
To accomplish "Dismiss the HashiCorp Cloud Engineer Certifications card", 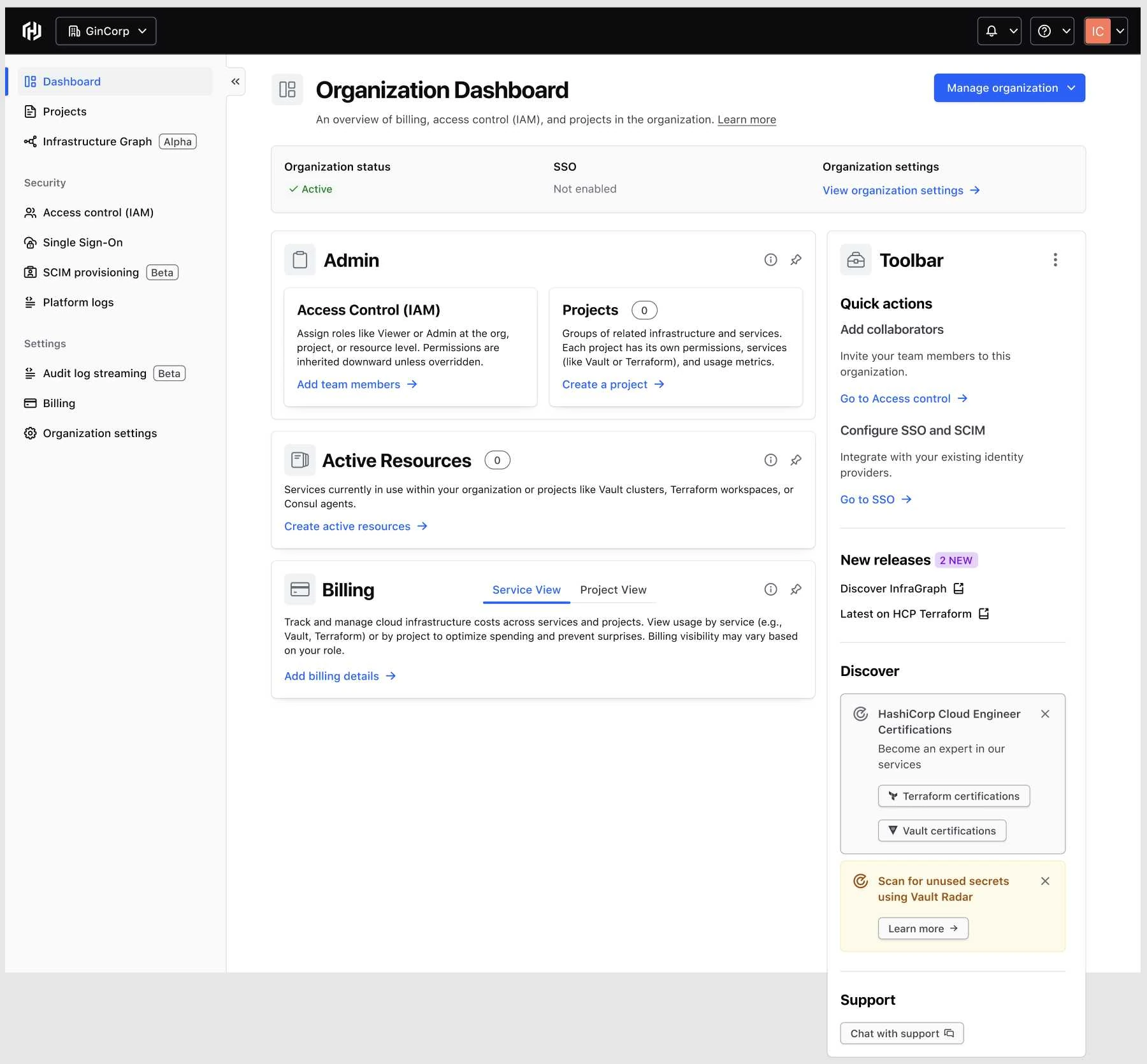I will [1045, 714].
